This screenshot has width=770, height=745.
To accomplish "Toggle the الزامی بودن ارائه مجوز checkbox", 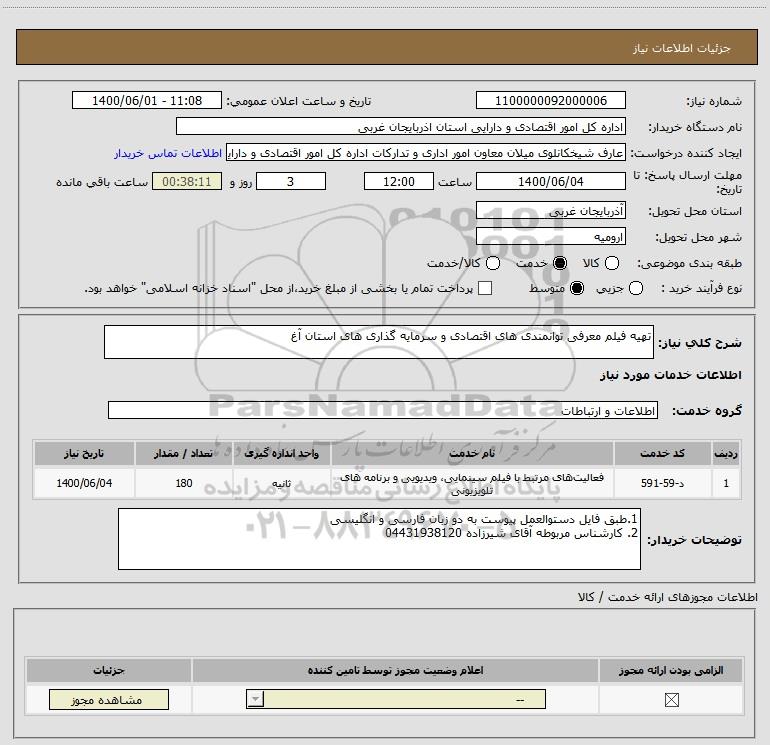I will tap(671, 700).
